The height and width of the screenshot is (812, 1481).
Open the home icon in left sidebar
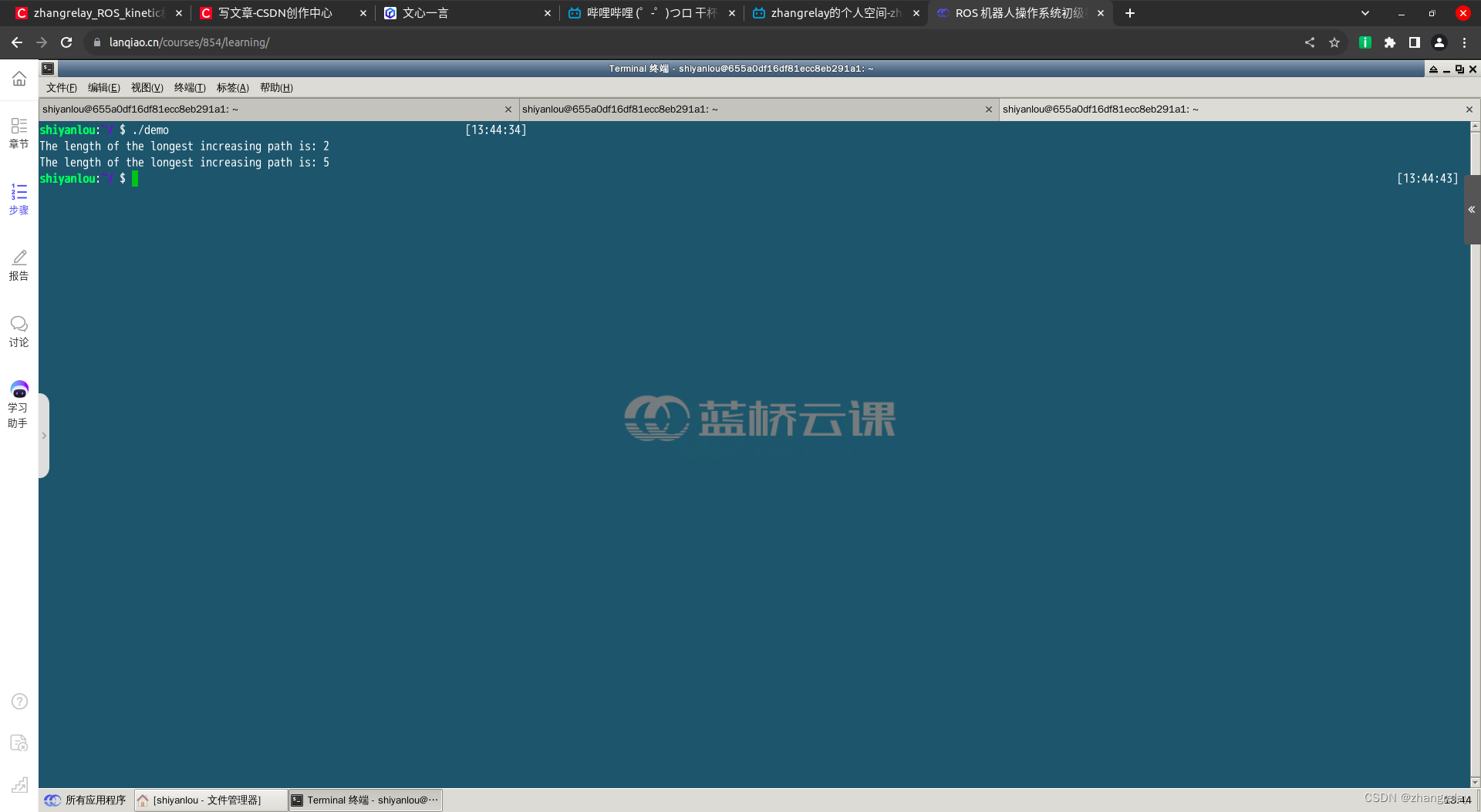[19, 79]
